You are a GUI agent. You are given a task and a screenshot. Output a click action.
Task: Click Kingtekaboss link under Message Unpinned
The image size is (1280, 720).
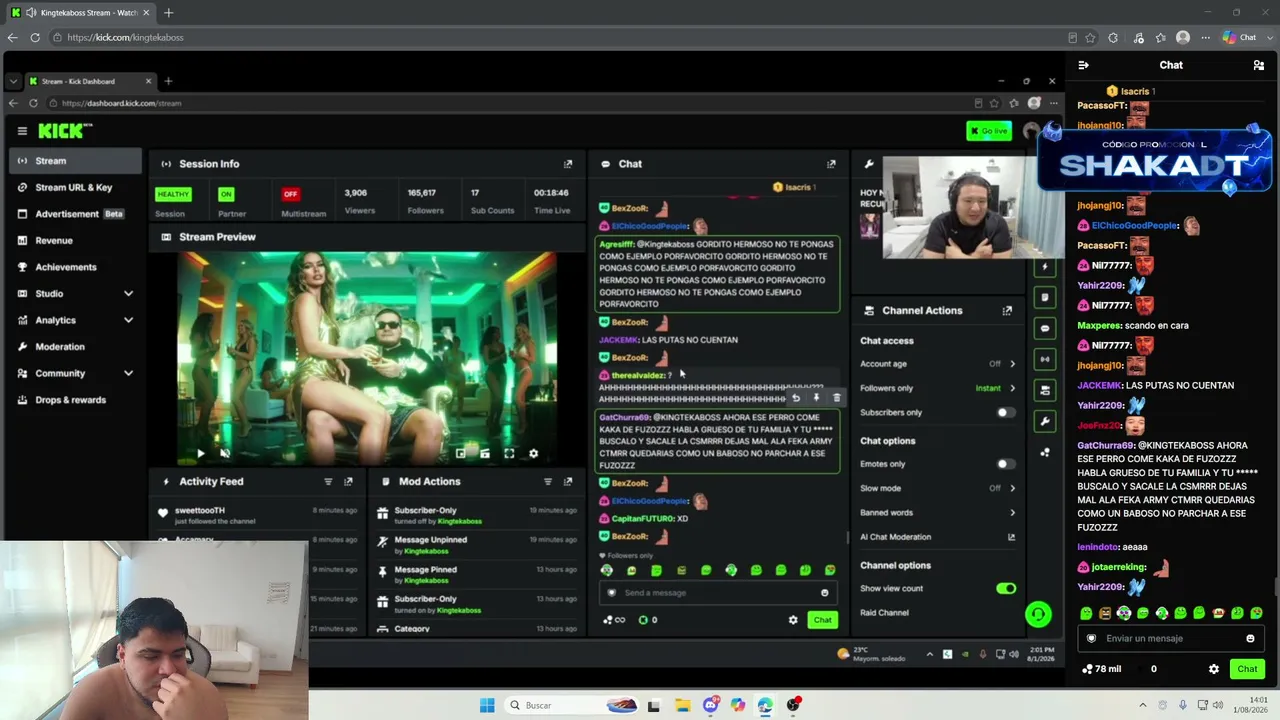pos(427,551)
